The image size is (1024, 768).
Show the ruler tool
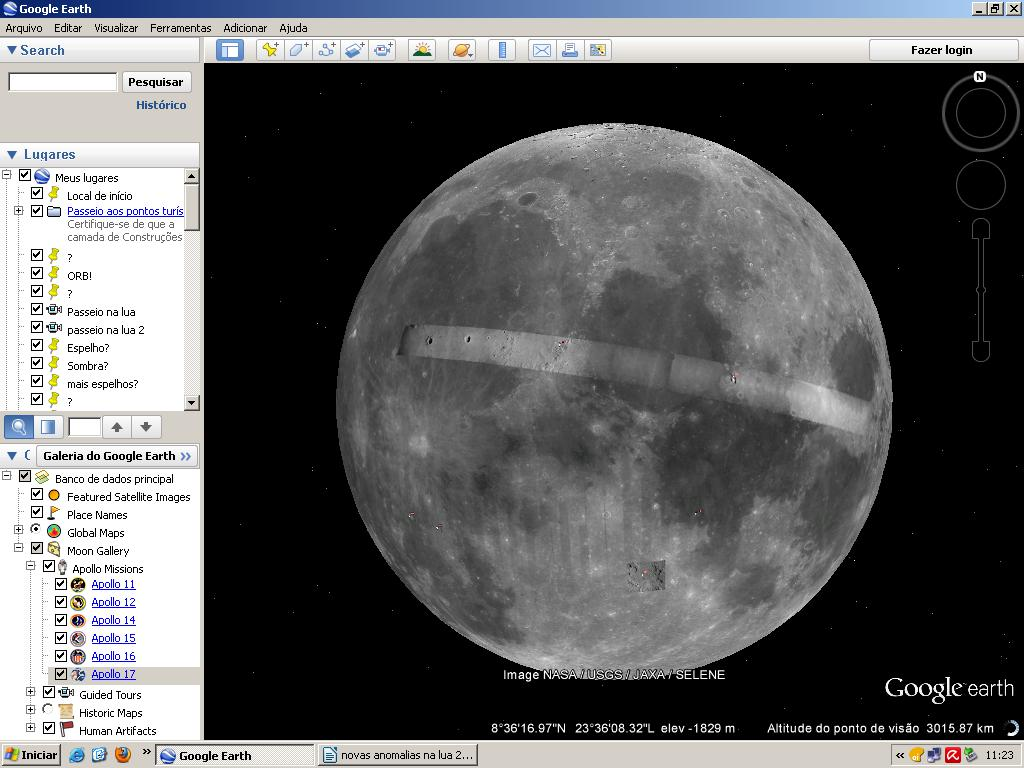point(502,50)
